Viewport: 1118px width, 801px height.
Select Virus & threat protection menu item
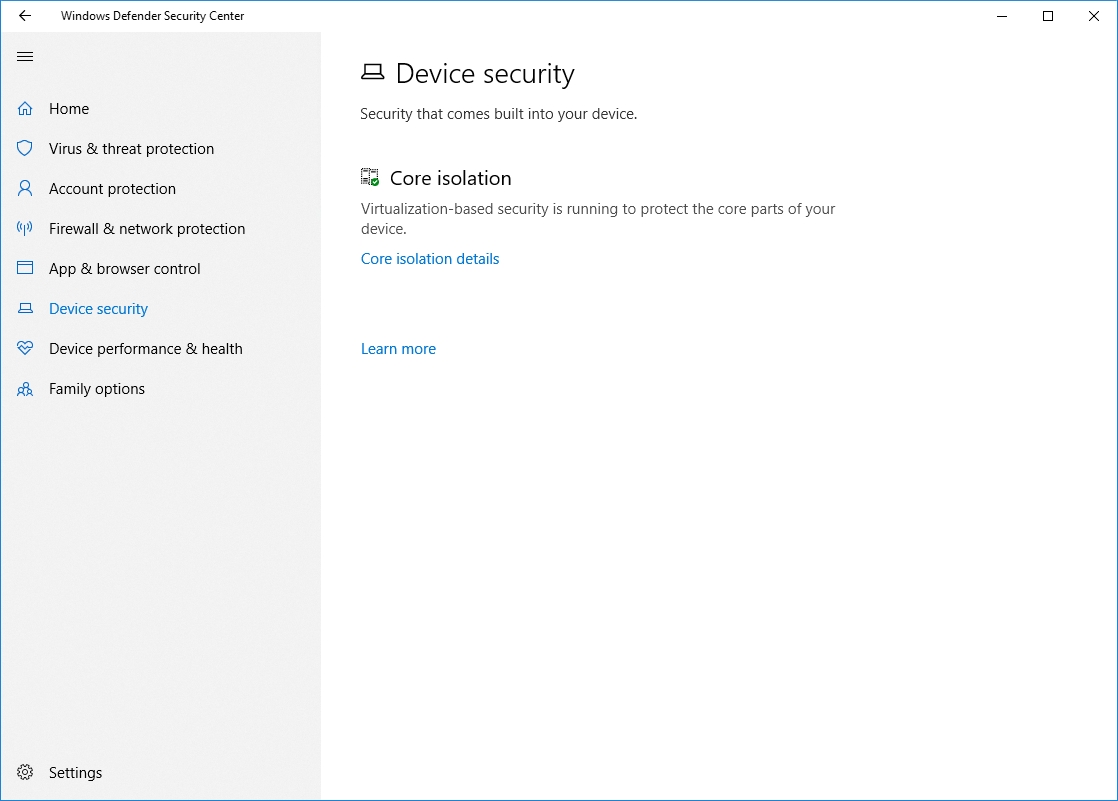coord(131,149)
